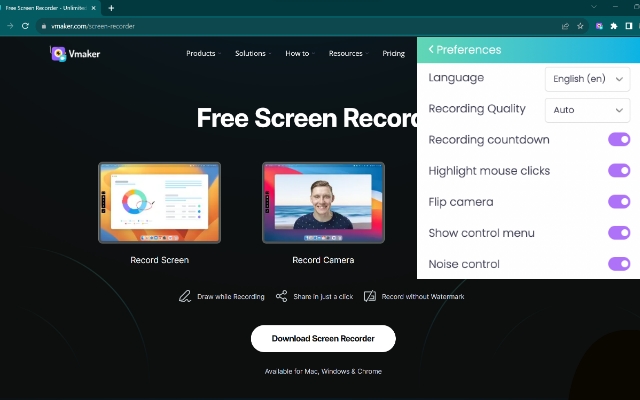Open the browser Extensions puzzle icon
Screen dimensions: 640x400
pyautogui.click(x=614, y=25)
